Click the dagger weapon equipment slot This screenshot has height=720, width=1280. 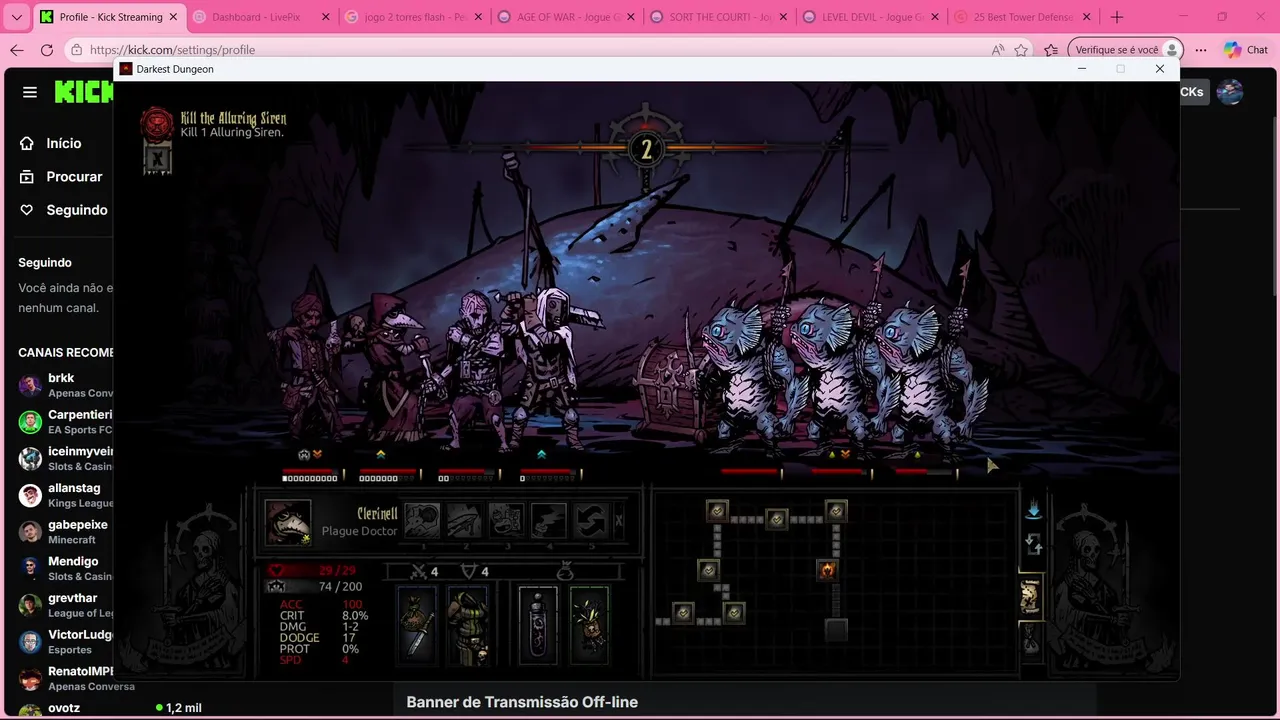pos(417,625)
